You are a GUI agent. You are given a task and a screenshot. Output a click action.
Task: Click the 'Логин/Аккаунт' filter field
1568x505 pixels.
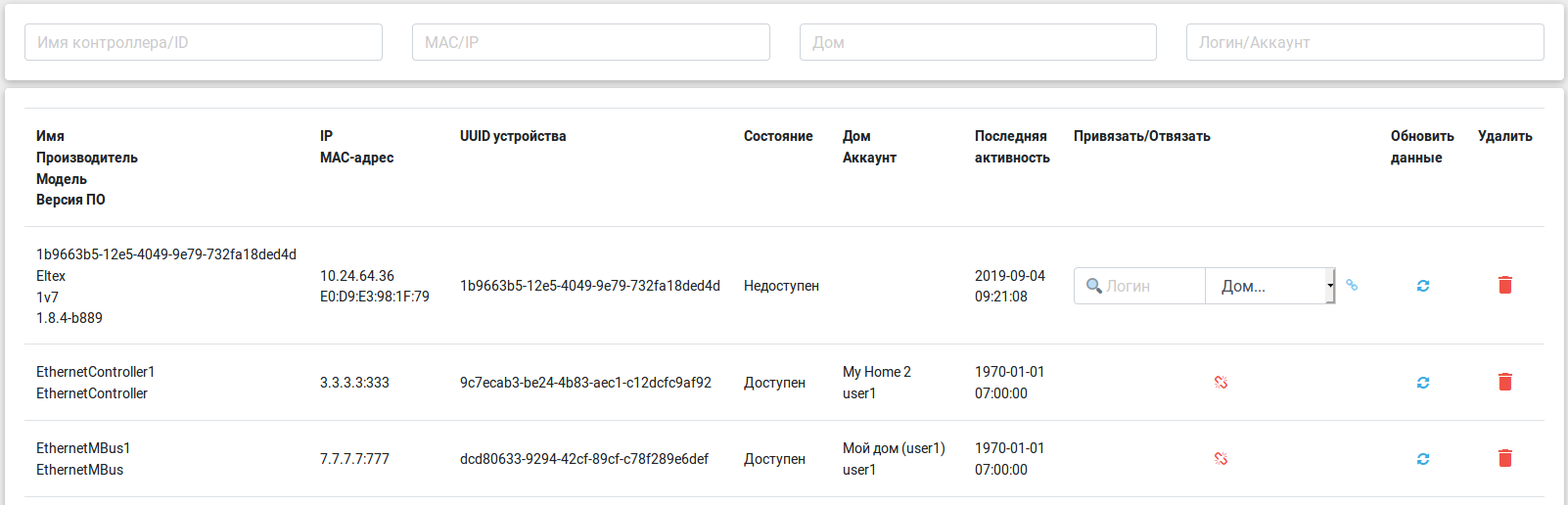click(x=1364, y=42)
